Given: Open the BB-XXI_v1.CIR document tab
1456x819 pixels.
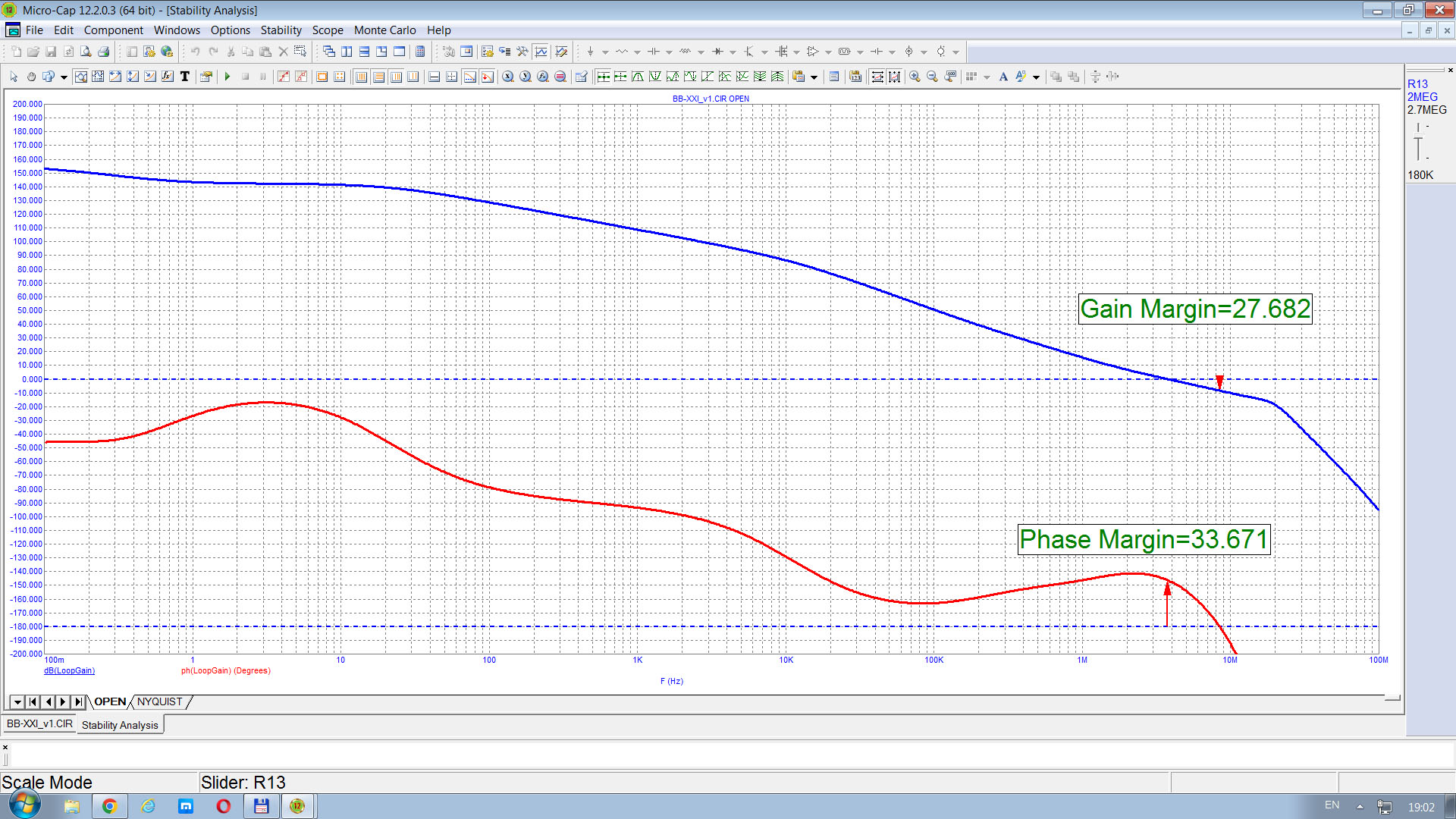Looking at the screenshot, I should 39,724.
